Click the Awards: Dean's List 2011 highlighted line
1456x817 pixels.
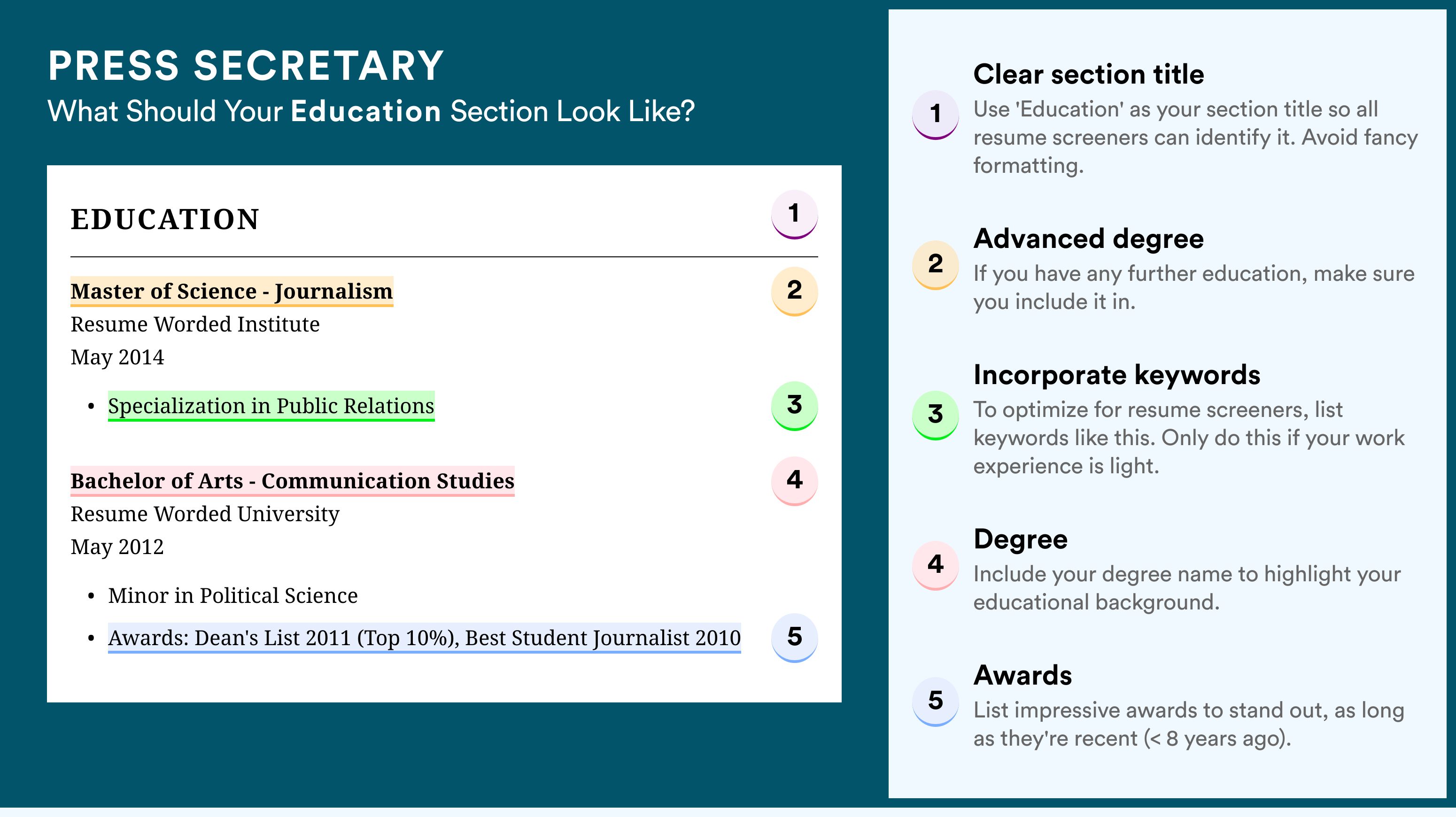pos(425,639)
